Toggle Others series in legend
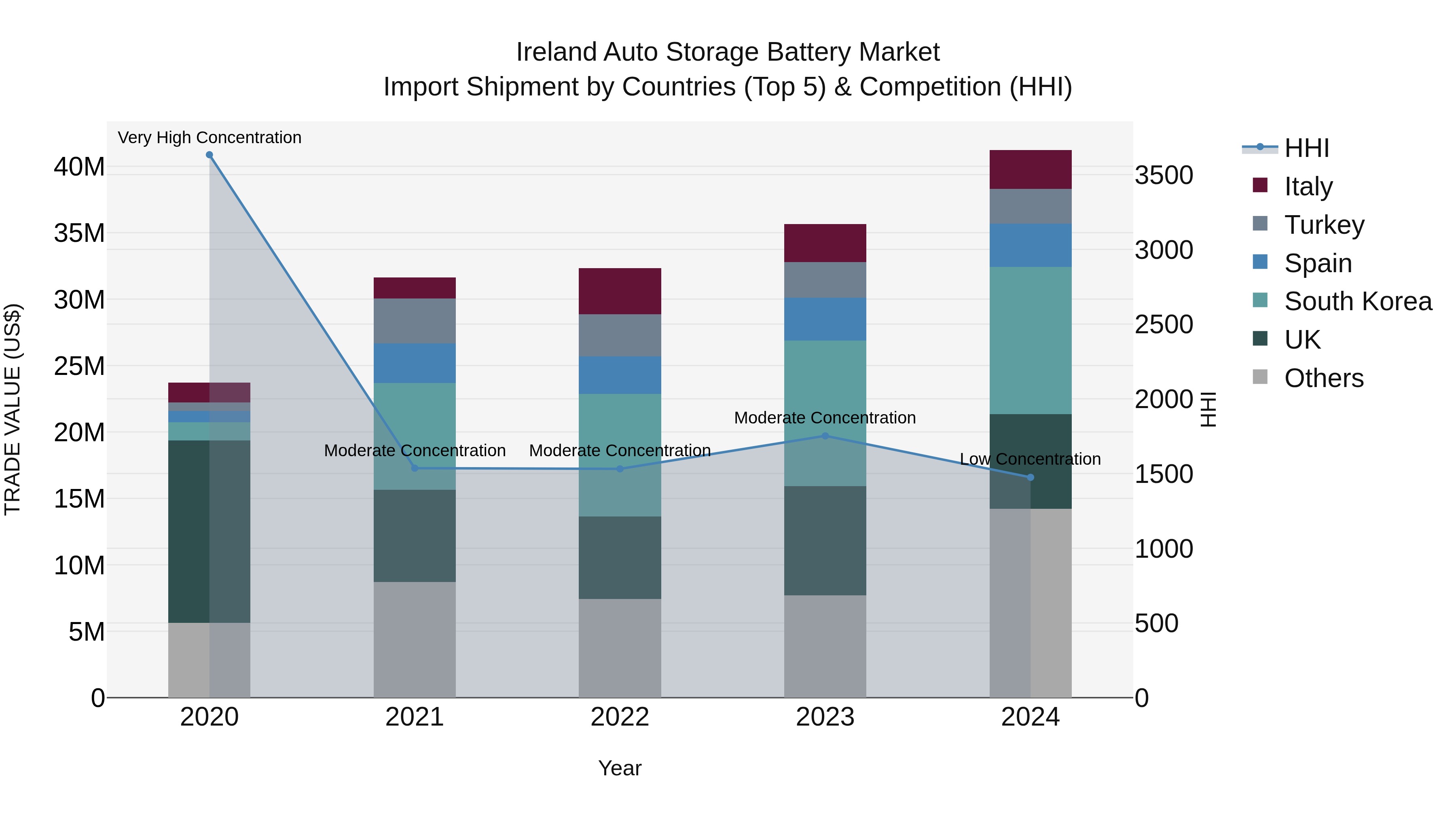This screenshot has height=819, width=1456. (1308, 378)
